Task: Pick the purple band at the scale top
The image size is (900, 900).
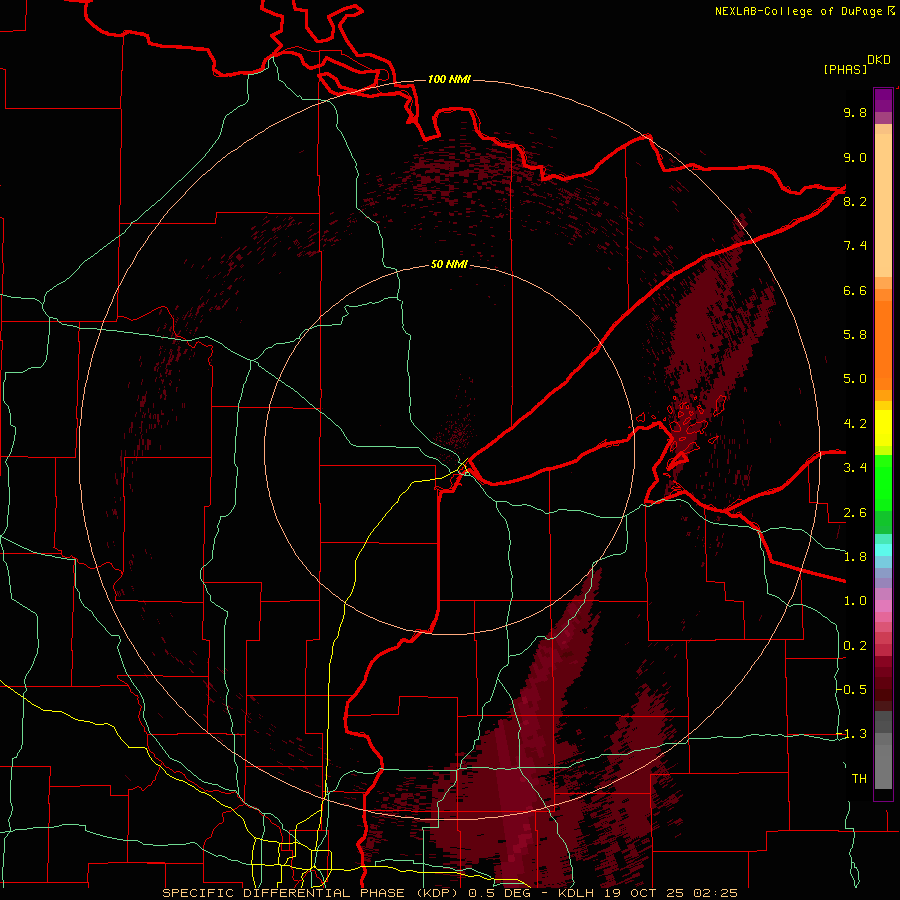Action: [883, 100]
